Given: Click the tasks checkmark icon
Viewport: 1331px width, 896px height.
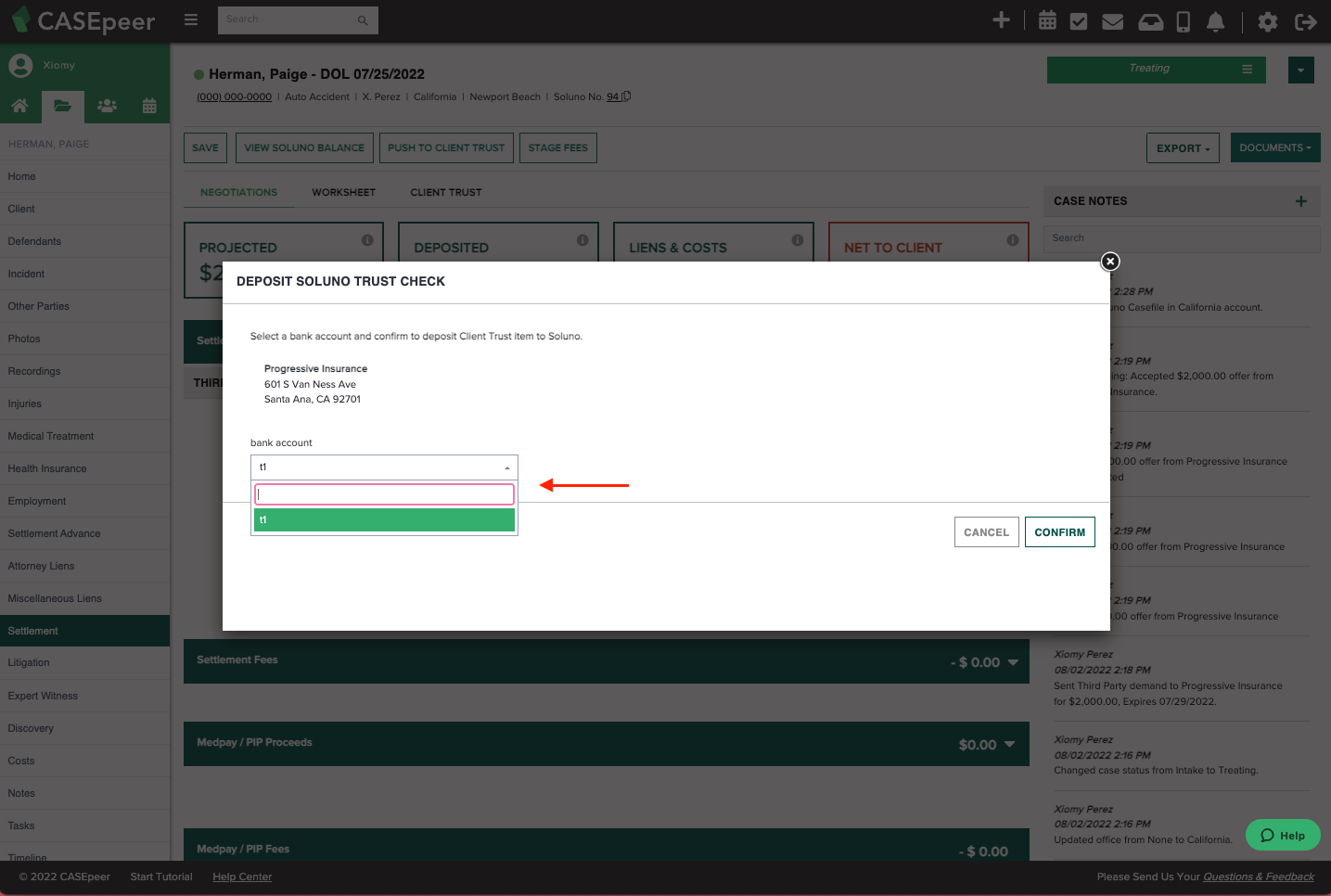Looking at the screenshot, I should coord(1079,19).
